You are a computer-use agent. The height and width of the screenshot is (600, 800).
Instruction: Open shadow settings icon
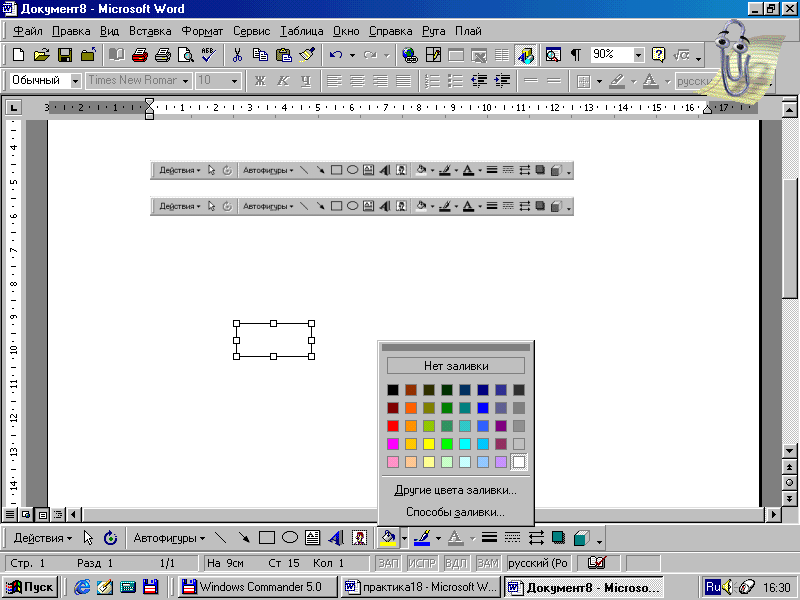pyautogui.click(x=559, y=538)
